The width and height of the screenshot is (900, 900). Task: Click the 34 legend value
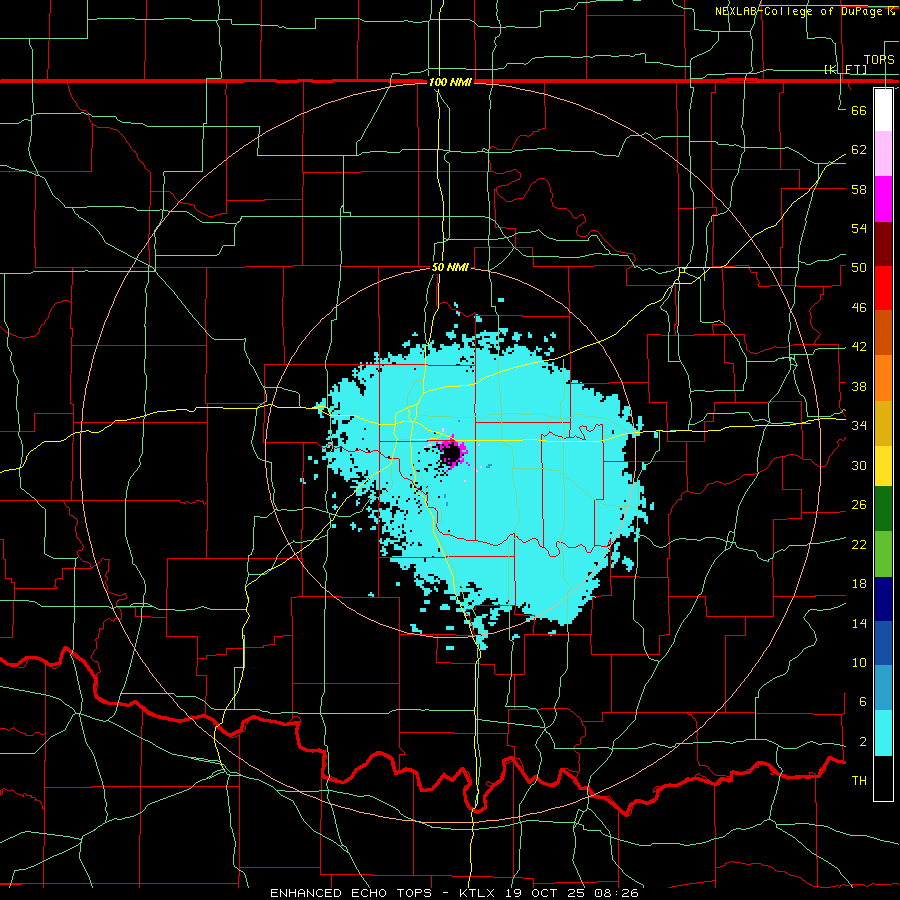pos(859,425)
